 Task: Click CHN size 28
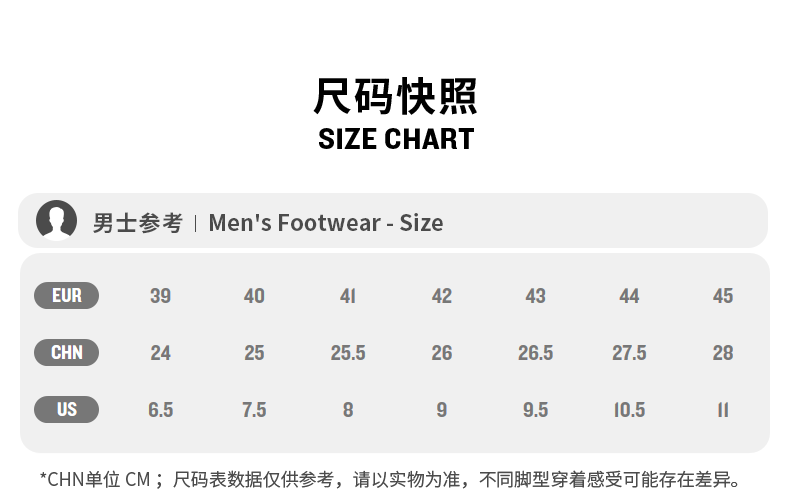point(723,353)
